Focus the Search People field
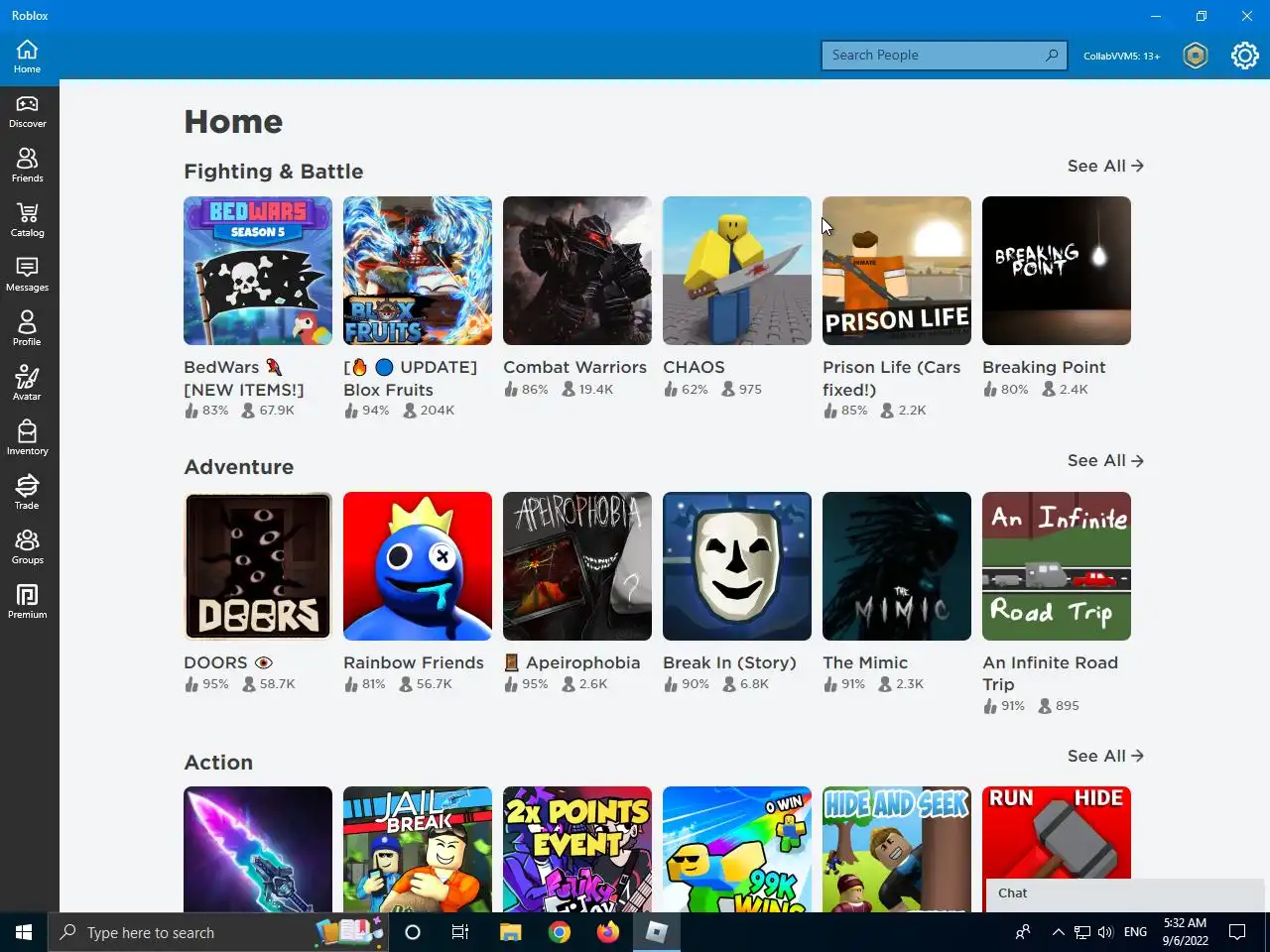Screen dimensions: 1270x952 944,56
